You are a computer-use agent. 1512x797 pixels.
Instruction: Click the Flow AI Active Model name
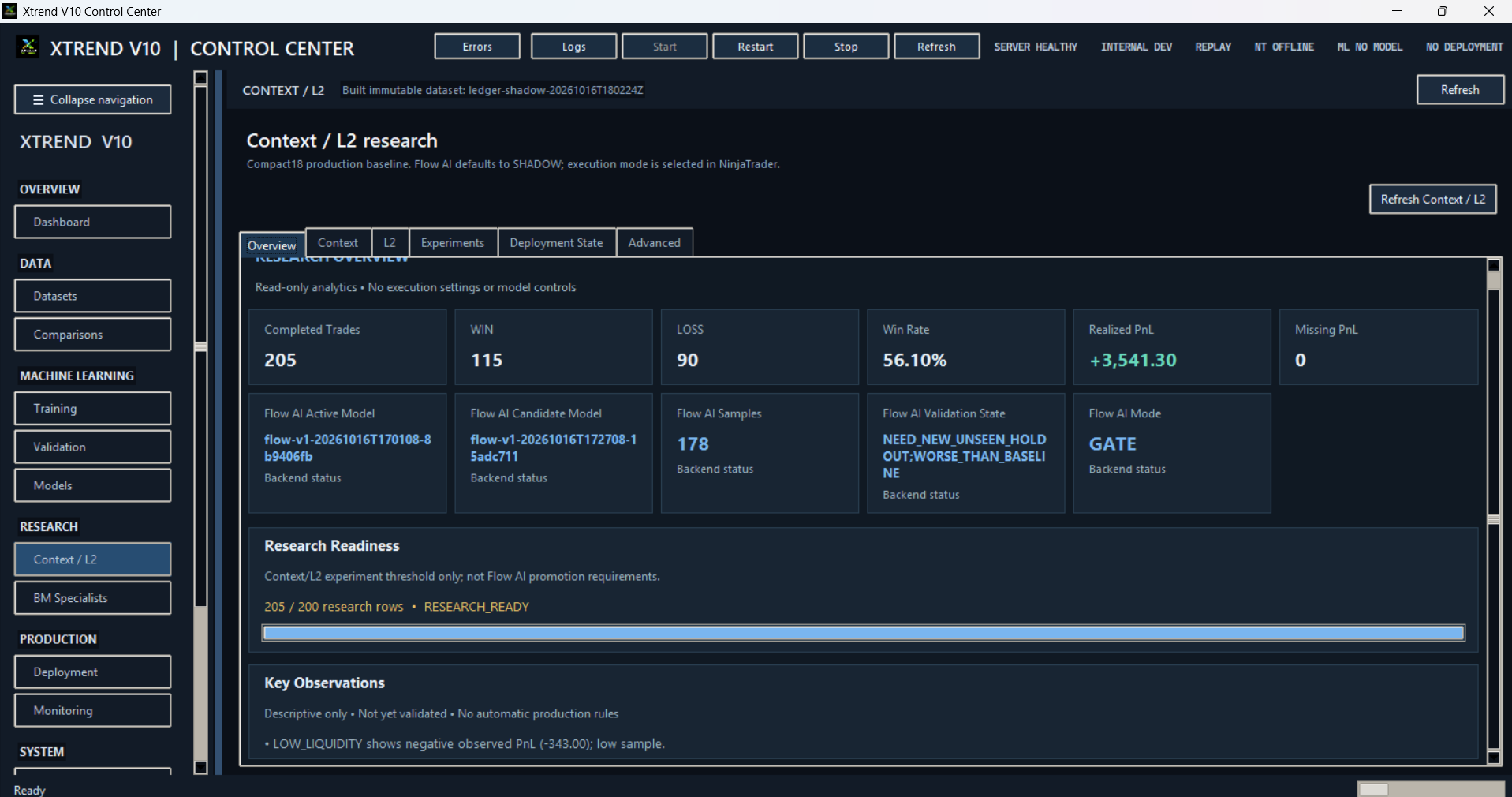348,448
